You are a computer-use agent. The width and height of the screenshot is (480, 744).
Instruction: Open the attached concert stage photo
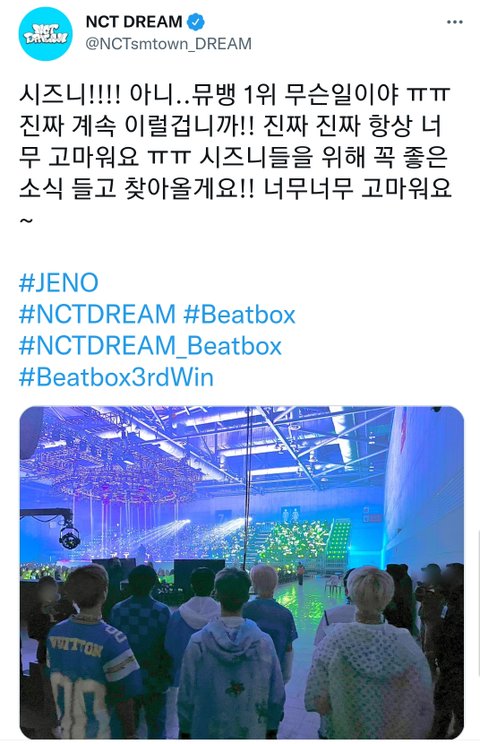pyautogui.click(x=241, y=572)
